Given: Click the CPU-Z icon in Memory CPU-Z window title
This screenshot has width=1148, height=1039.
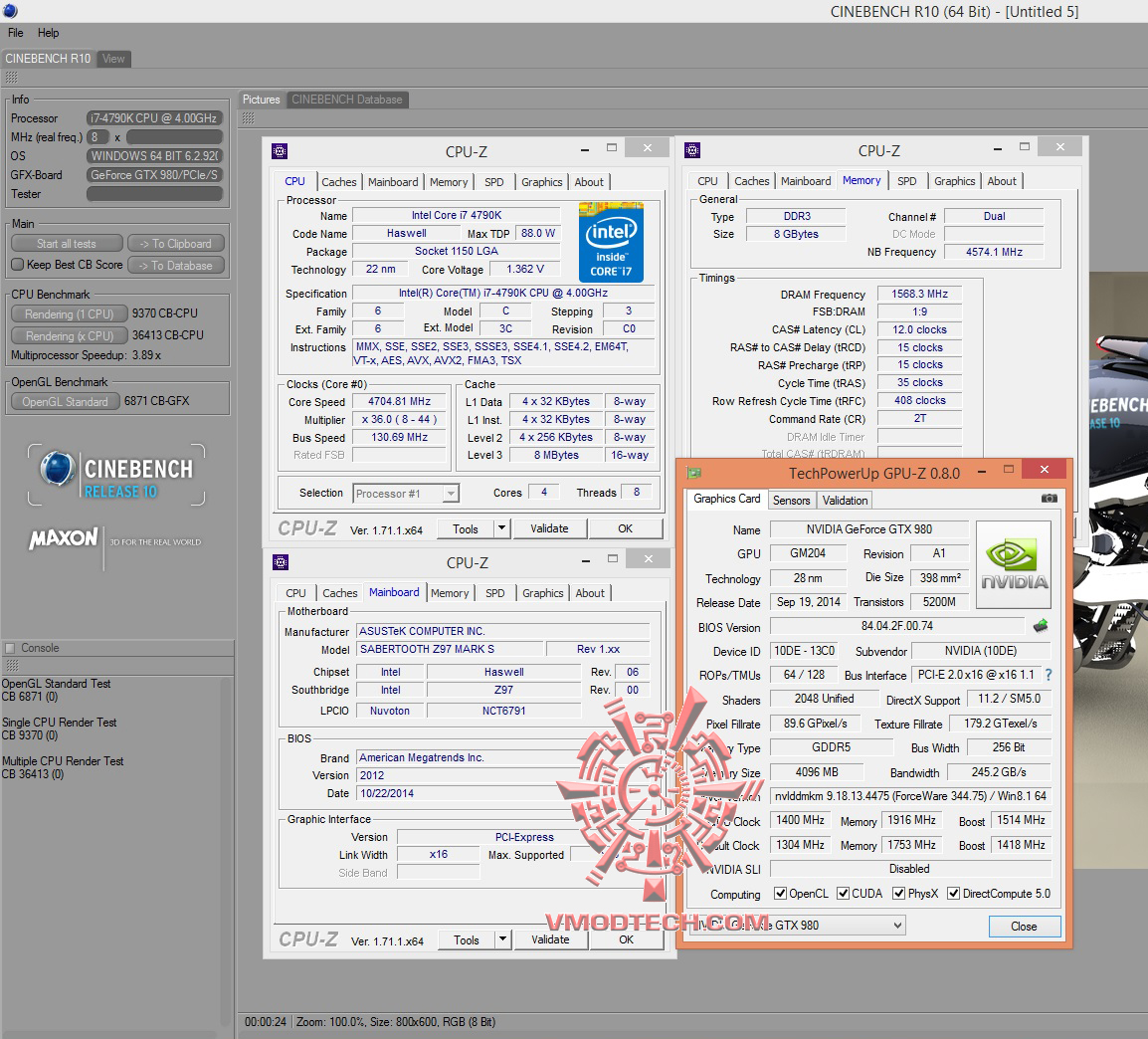Looking at the screenshot, I should click(x=691, y=151).
